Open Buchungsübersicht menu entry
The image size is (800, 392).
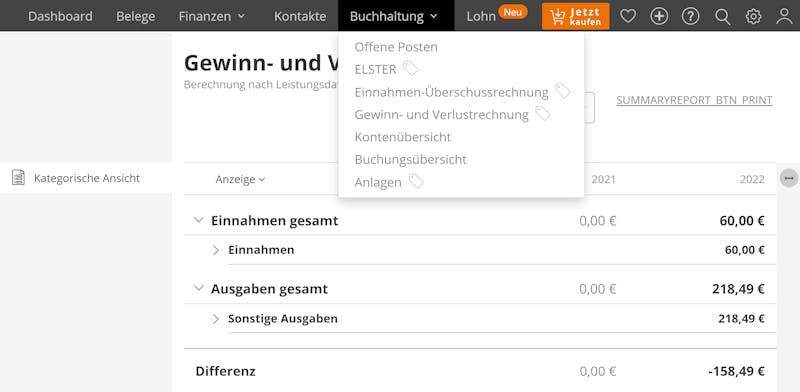coord(411,159)
